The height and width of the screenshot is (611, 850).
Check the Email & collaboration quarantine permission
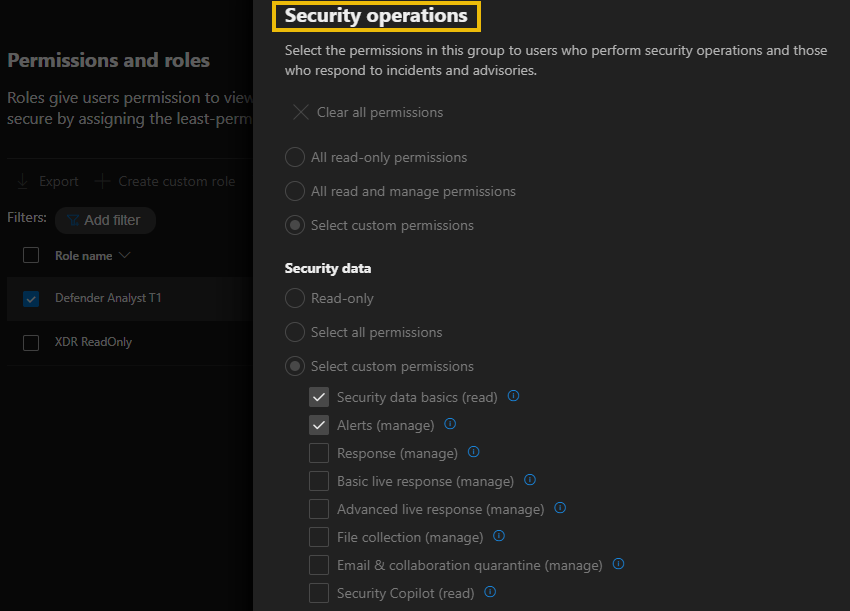(318, 564)
